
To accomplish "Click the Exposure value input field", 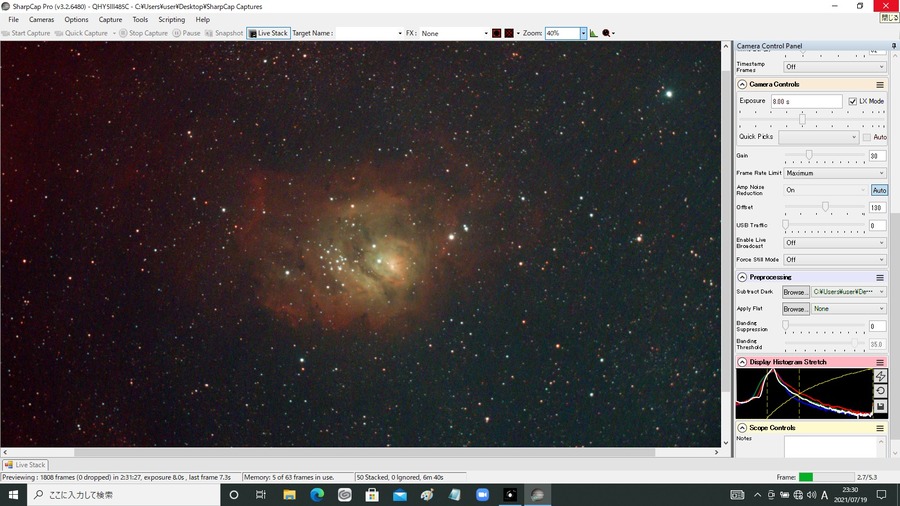I will [806, 102].
